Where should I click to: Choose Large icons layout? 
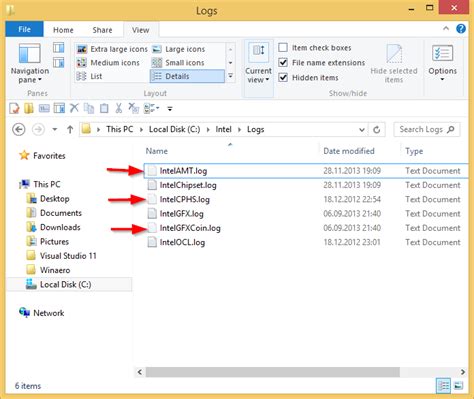[x=178, y=49]
